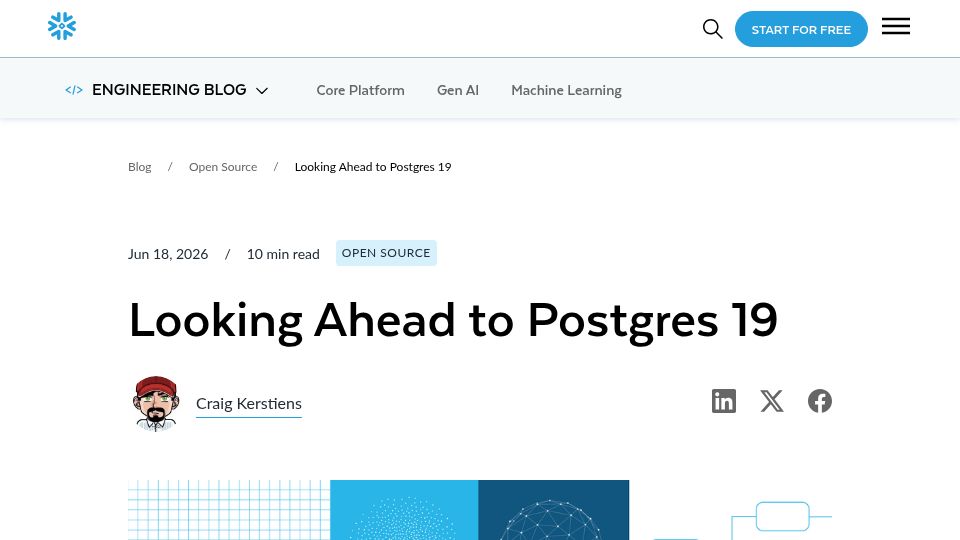The height and width of the screenshot is (540, 960).
Task: Select the 'Jun 18, 2026' publish date
Action: click(x=168, y=254)
